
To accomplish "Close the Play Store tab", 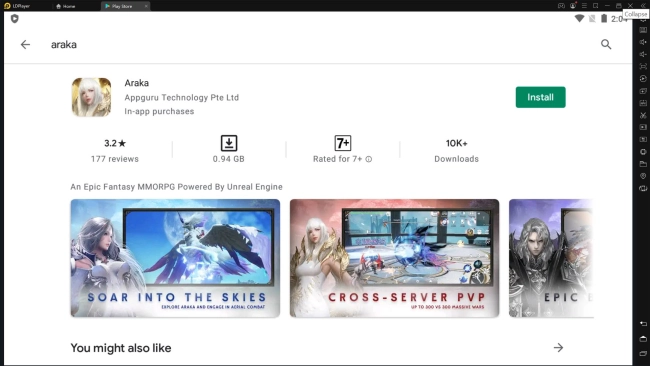I will tap(146, 6).
